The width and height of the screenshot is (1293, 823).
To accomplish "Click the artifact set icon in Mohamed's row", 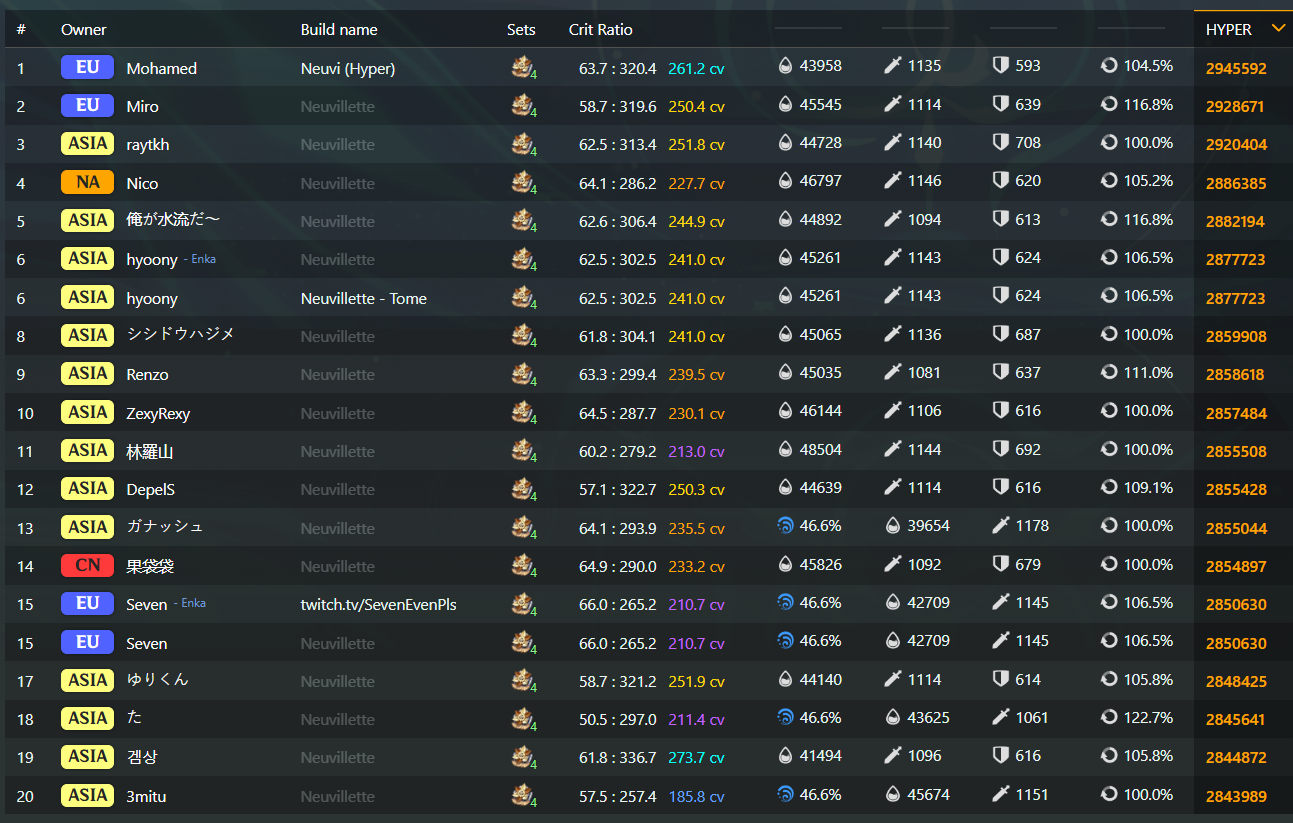I will [523, 68].
